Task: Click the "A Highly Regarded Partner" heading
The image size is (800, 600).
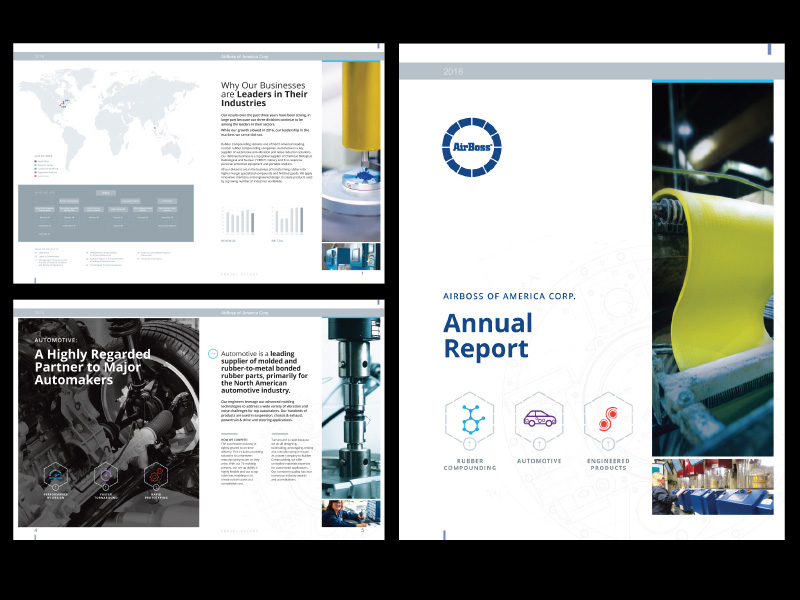Action: point(93,367)
